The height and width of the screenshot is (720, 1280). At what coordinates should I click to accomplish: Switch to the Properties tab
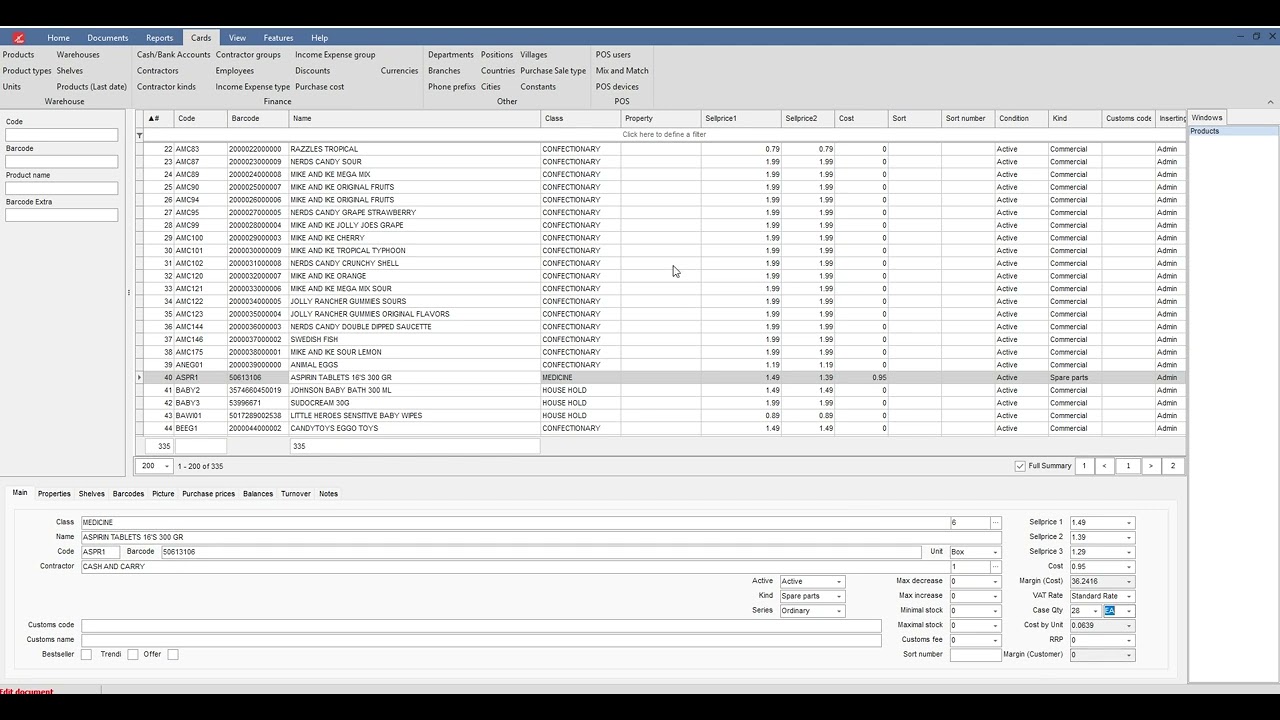point(54,494)
